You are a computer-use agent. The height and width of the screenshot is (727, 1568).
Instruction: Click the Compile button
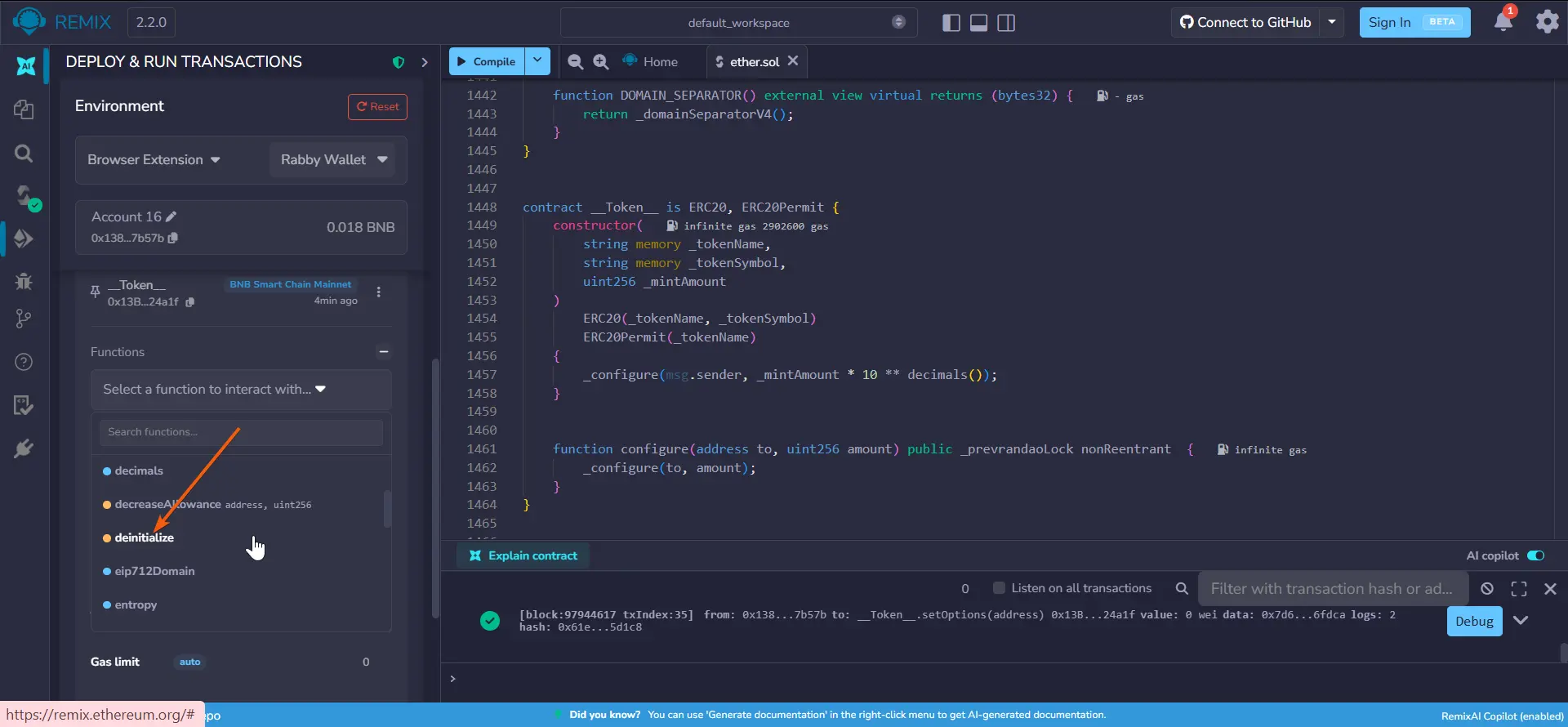point(487,61)
